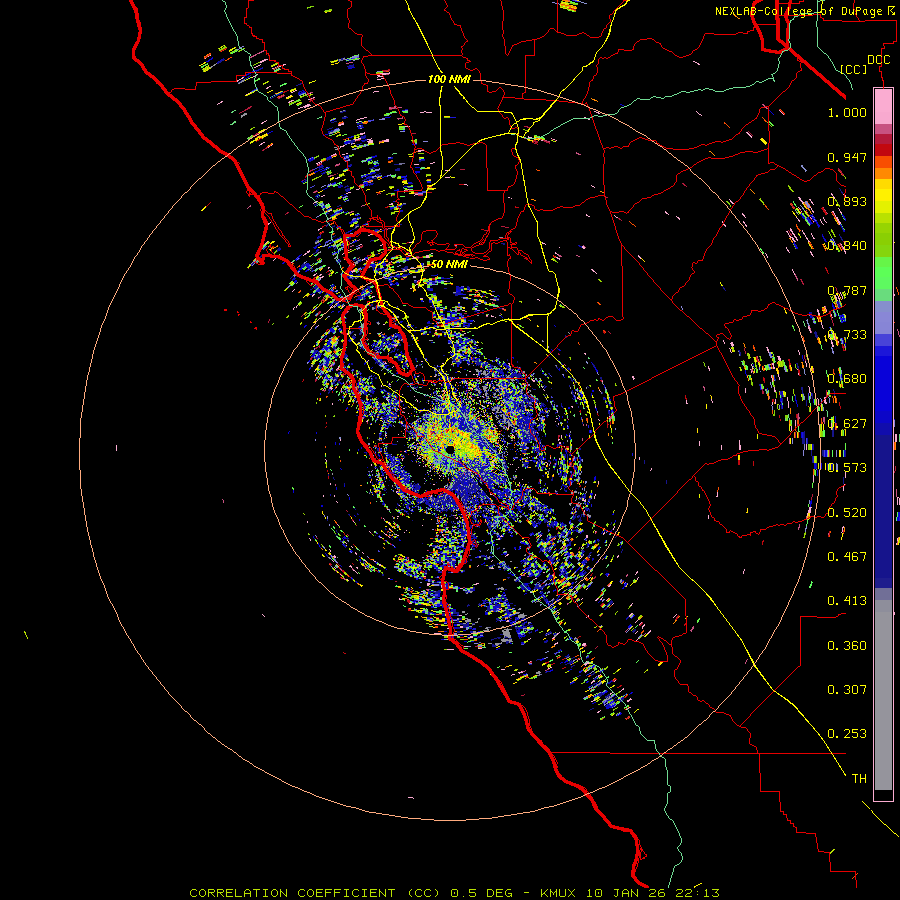The image size is (900, 900).
Task: Click the 0.680 scale value
Action: point(847,379)
